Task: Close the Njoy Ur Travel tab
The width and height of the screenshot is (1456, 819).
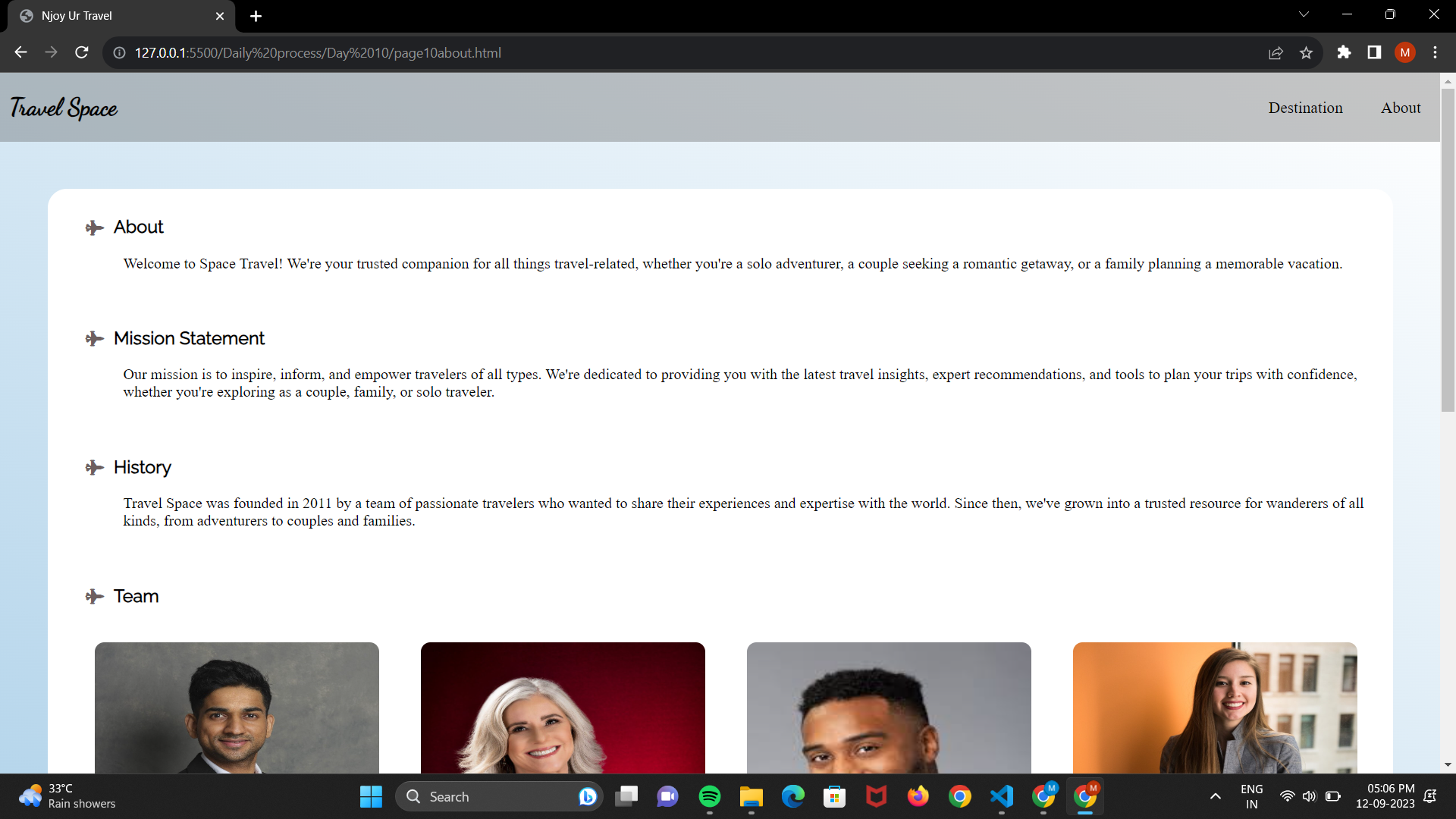Action: [x=220, y=16]
